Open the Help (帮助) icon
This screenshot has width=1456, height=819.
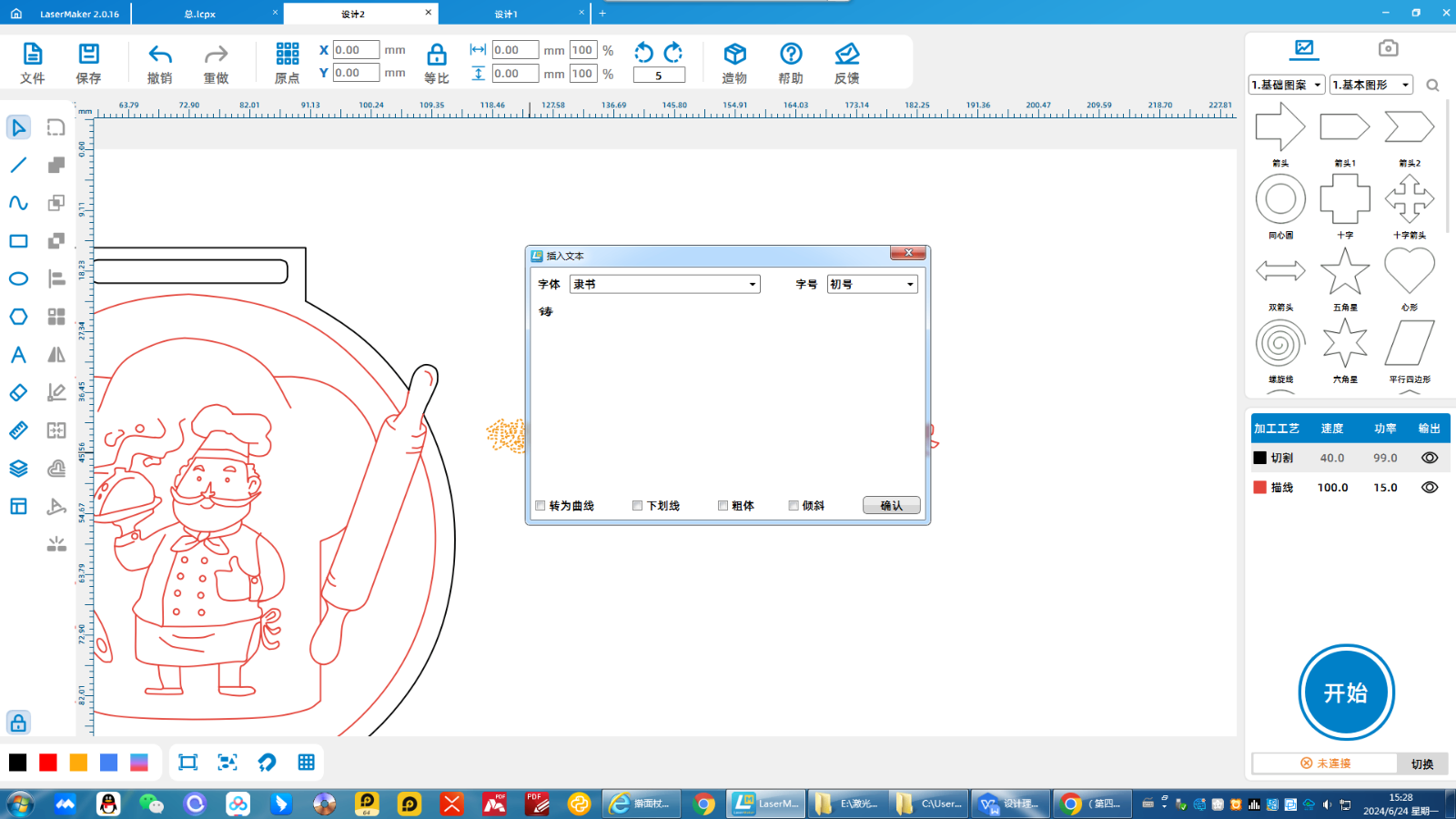coord(791,55)
